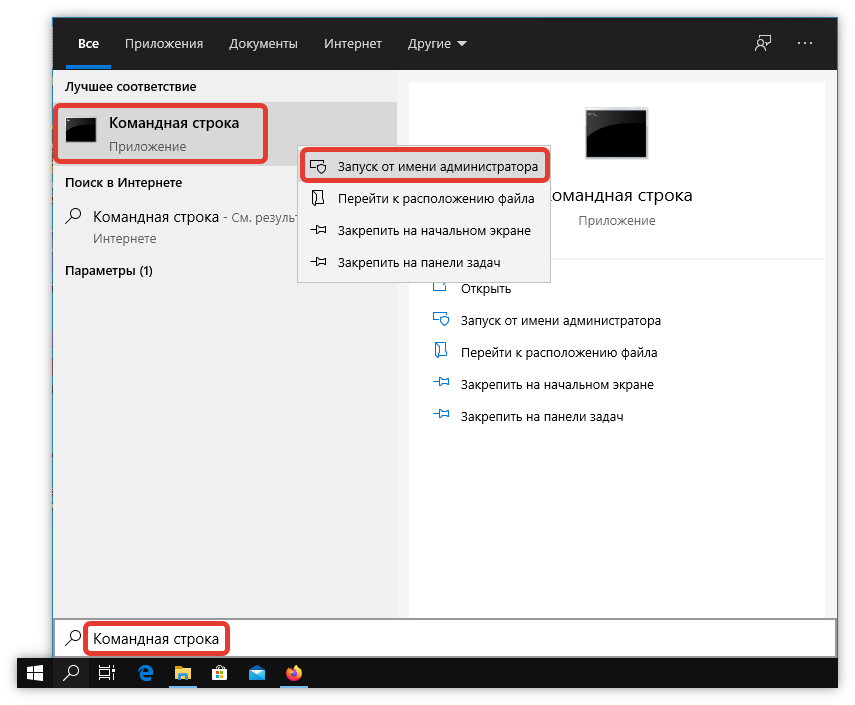This screenshot has height=705, width=855.
Task: Launch Firefox from the taskbar
Action: click(x=294, y=674)
